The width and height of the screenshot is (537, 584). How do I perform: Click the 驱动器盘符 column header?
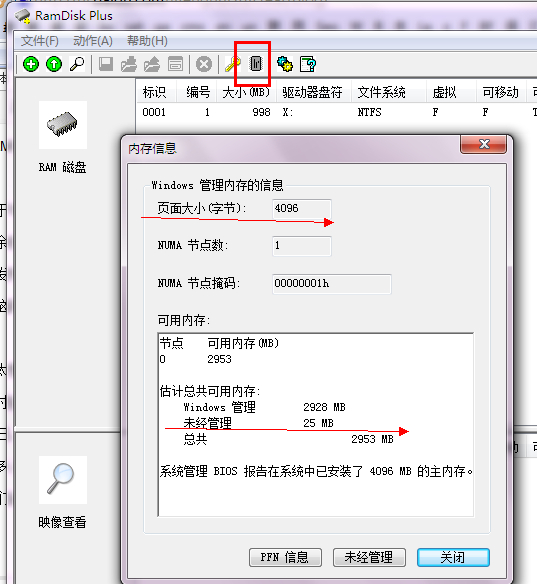(314, 92)
